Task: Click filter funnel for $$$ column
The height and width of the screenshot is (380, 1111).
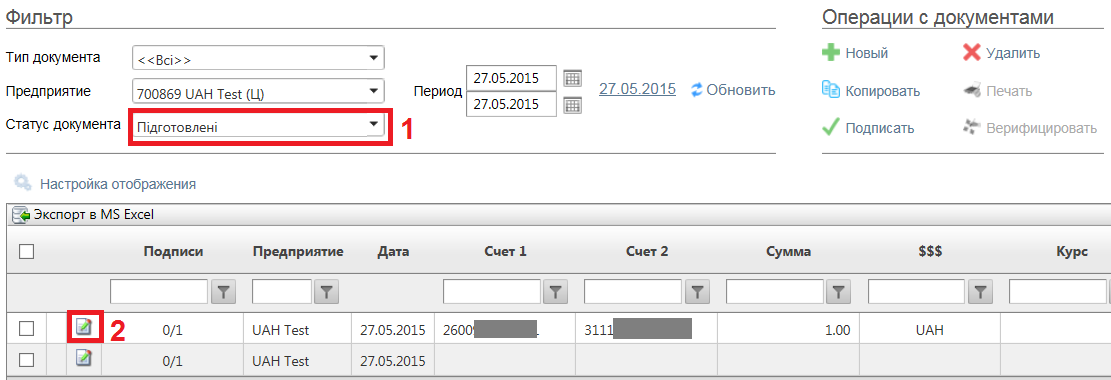Action: click(x=981, y=291)
